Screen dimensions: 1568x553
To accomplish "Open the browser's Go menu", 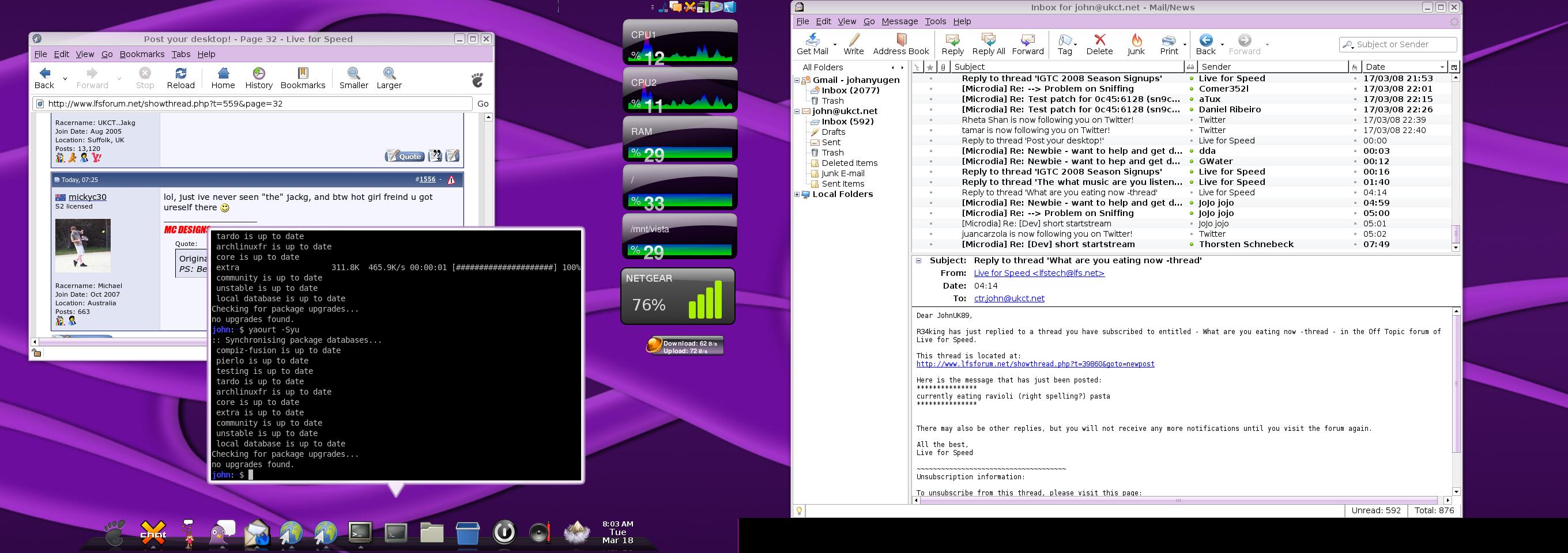I will [107, 54].
